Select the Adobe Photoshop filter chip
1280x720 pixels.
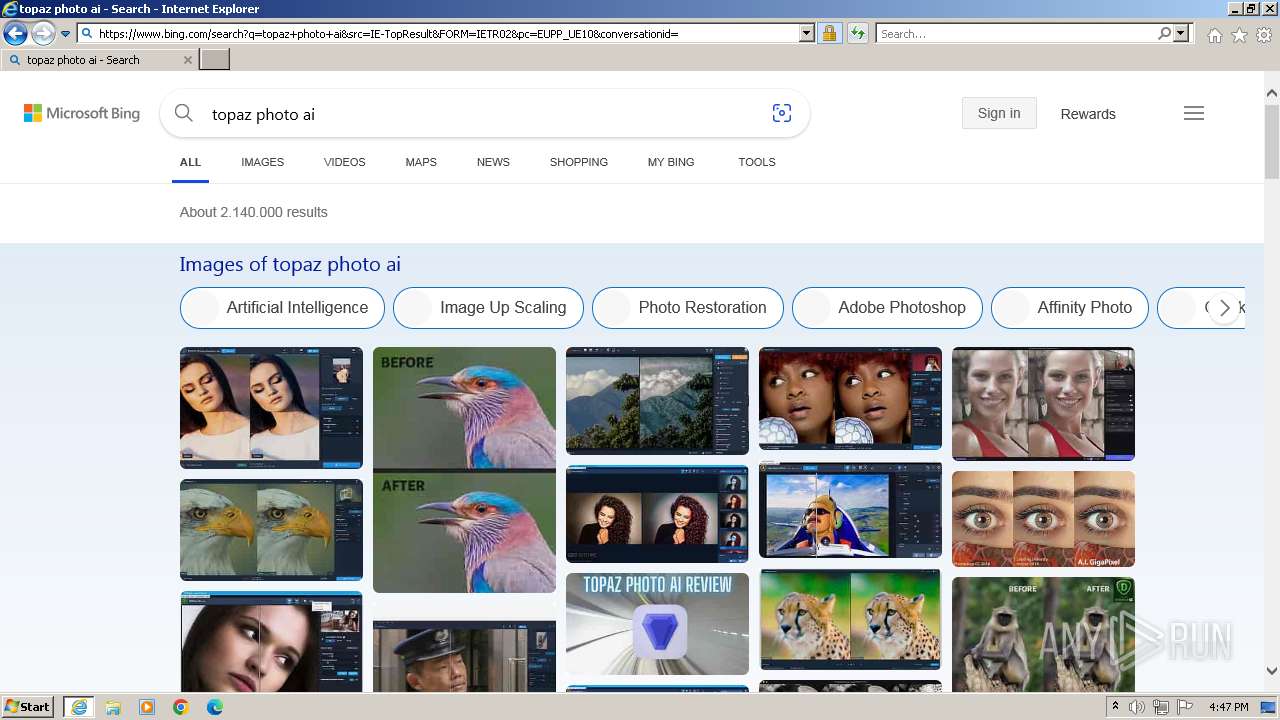point(887,308)
